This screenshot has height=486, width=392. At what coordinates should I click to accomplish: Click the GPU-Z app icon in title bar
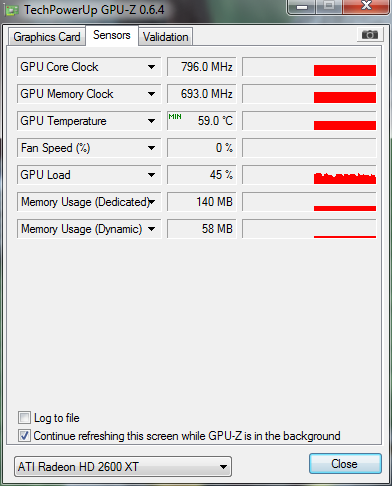click(12, 11)
